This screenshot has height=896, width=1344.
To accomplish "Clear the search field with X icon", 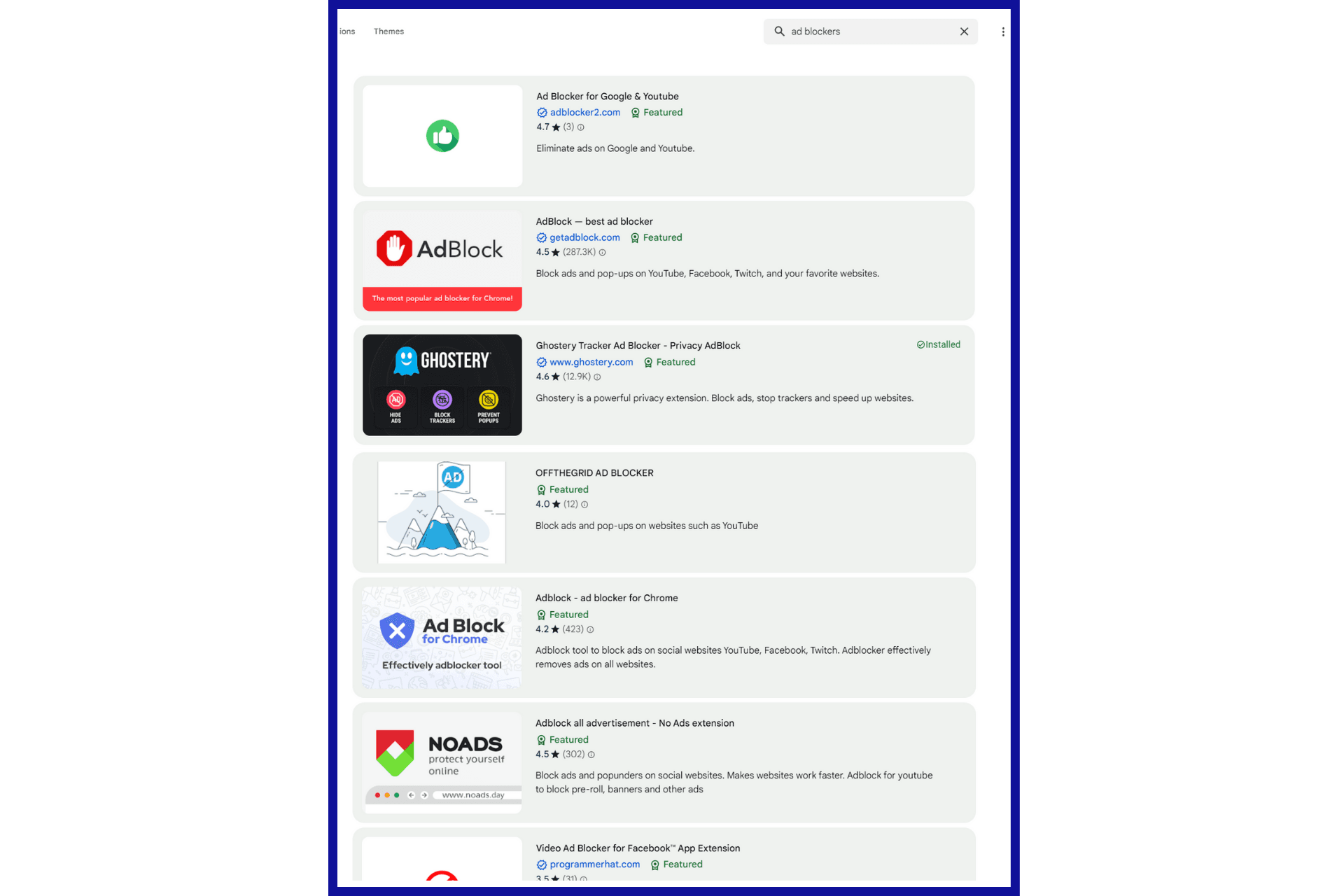I will point(964,31).
